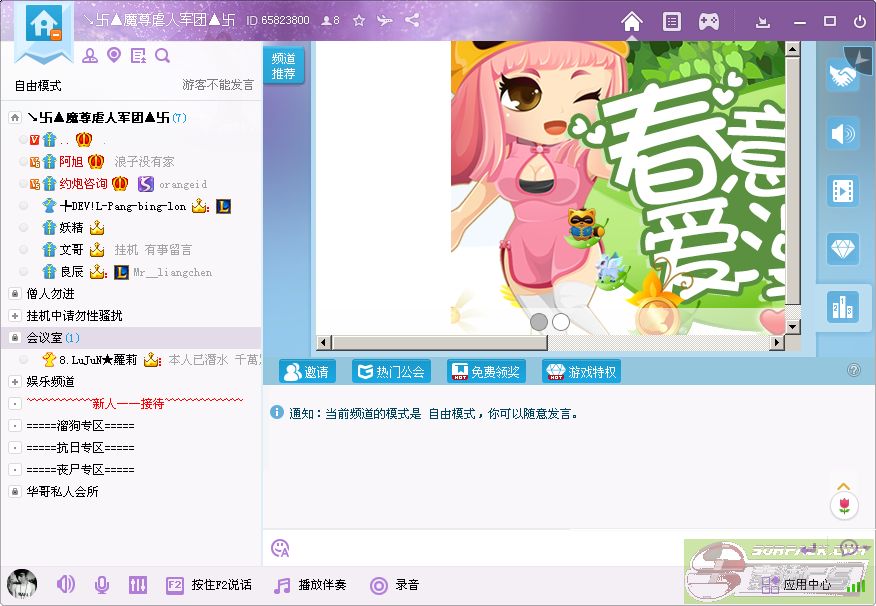876x606 pixels.
Task: Open the member icon below the channel title
Action: [89, 55]
